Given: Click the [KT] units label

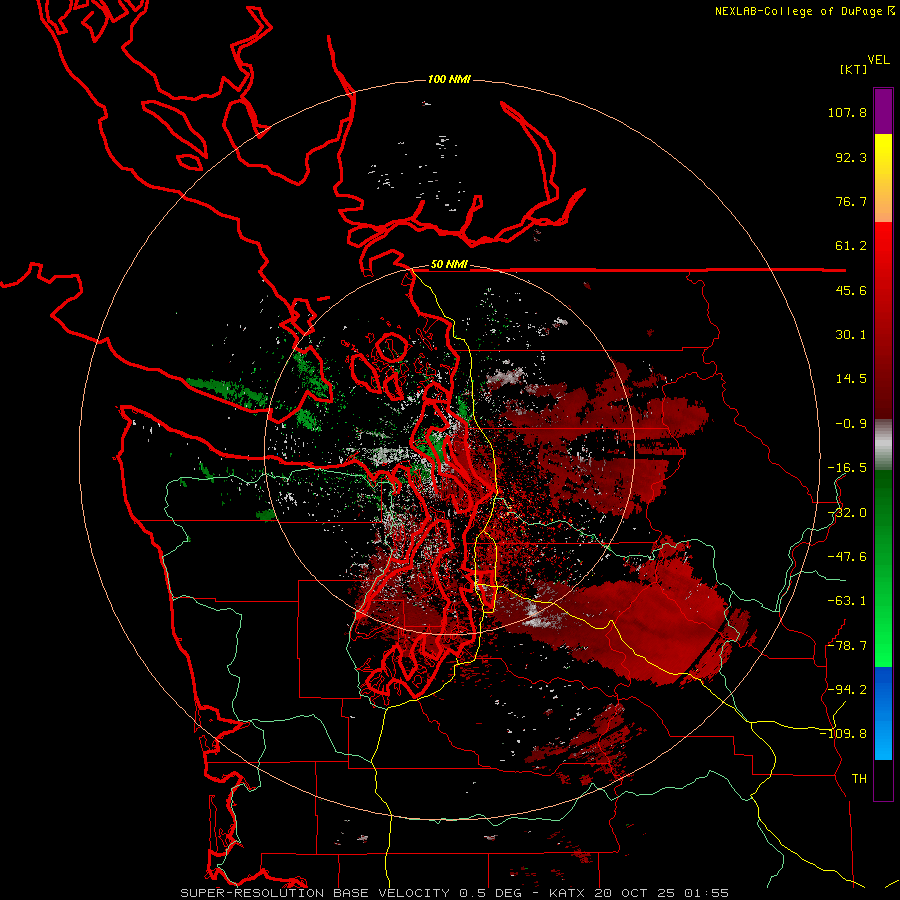Looking at the screenshot, I should [x=854, y=69].
